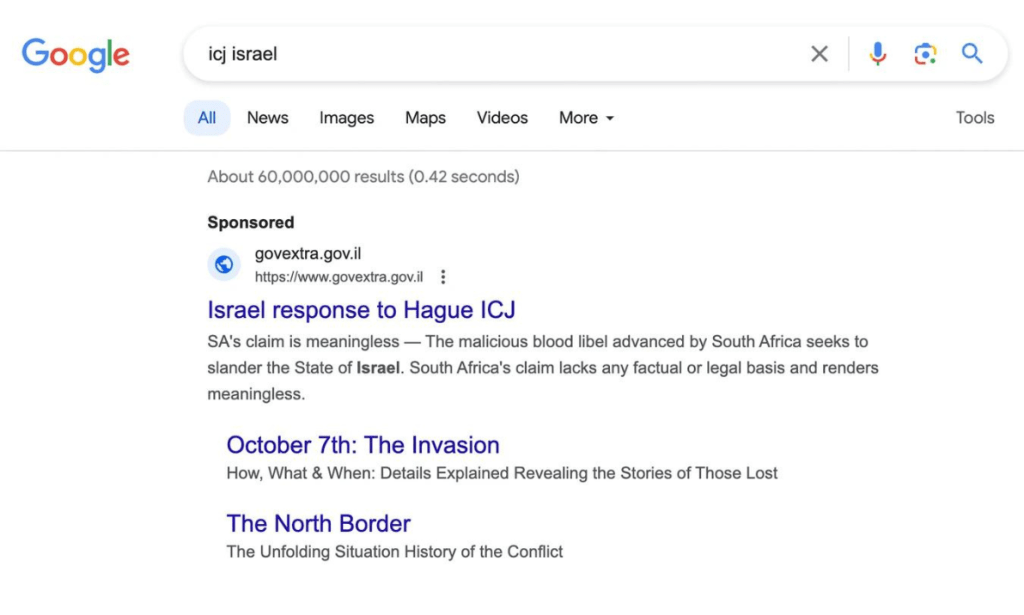Screen dimensions: 1024x615
Task: Go to the Videos tab
Action: (502, 118)
